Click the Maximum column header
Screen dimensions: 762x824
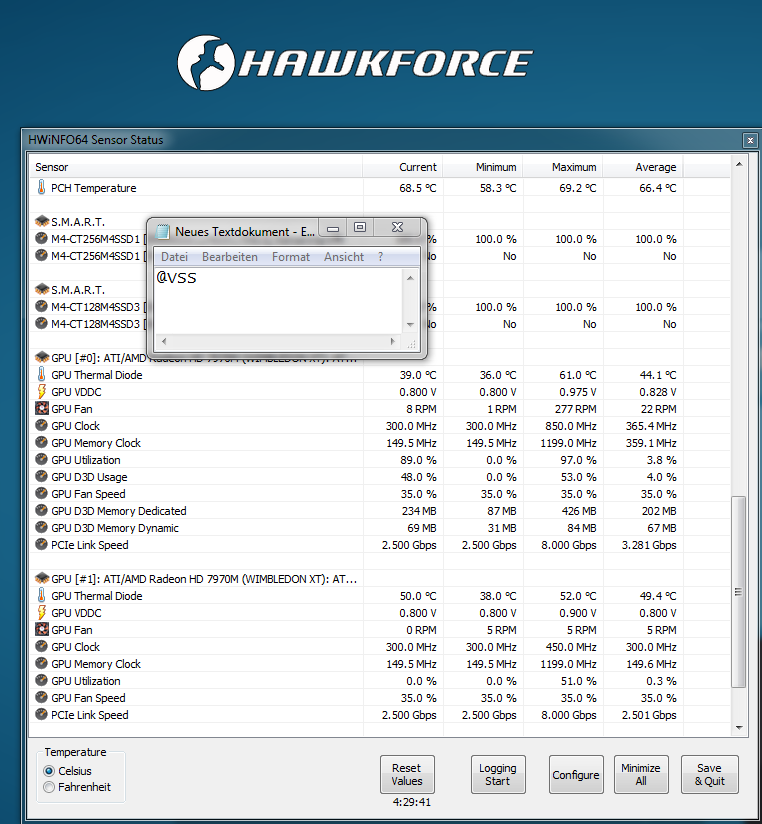[563, 167]
